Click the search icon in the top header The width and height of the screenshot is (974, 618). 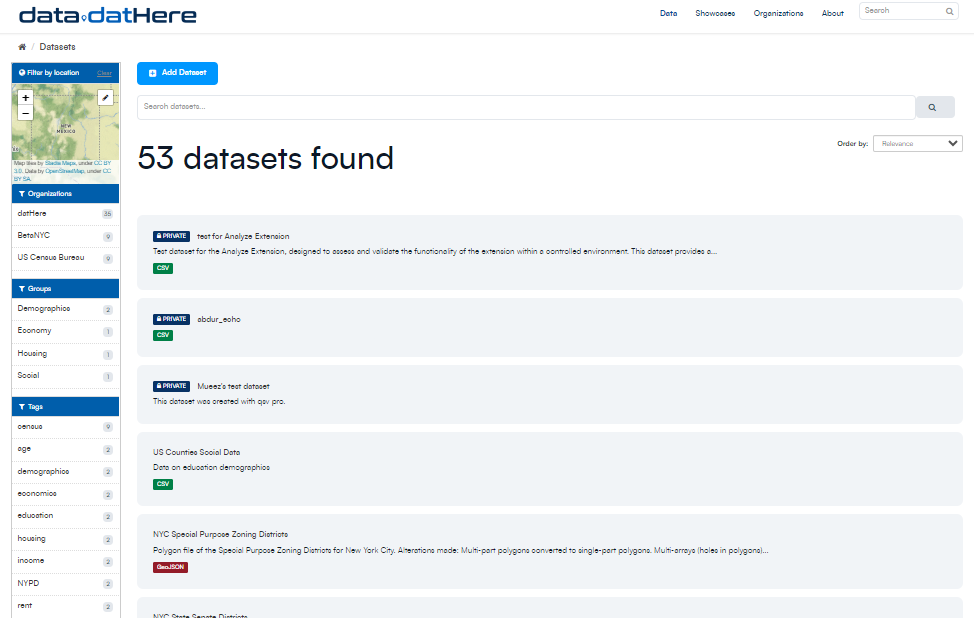tap(949, 11)
